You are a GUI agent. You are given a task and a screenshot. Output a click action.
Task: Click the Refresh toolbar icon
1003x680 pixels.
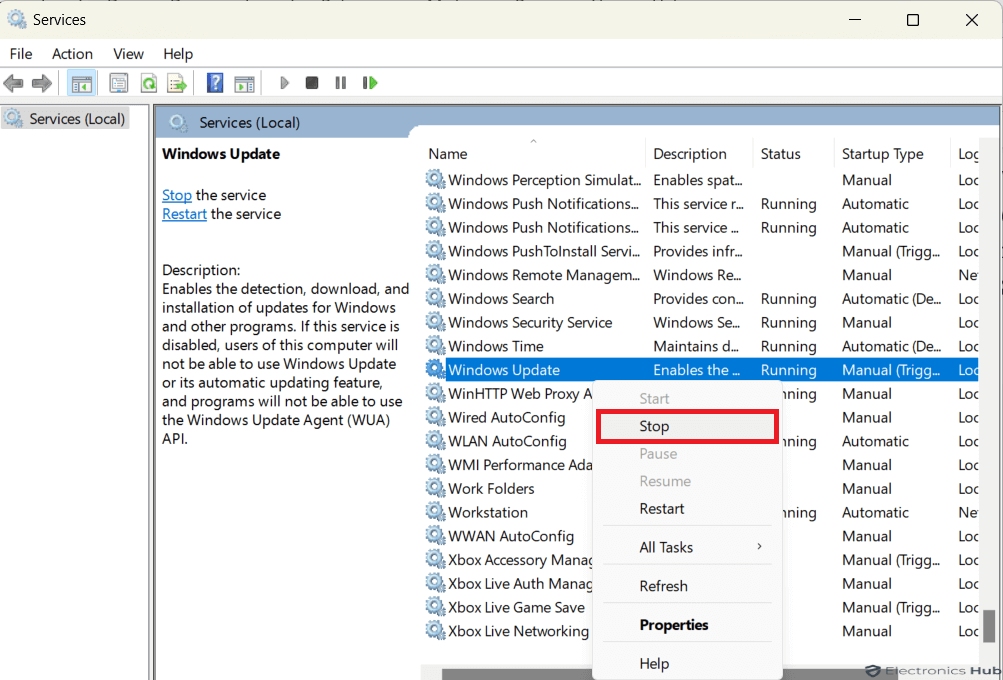[x=148, y=83]
